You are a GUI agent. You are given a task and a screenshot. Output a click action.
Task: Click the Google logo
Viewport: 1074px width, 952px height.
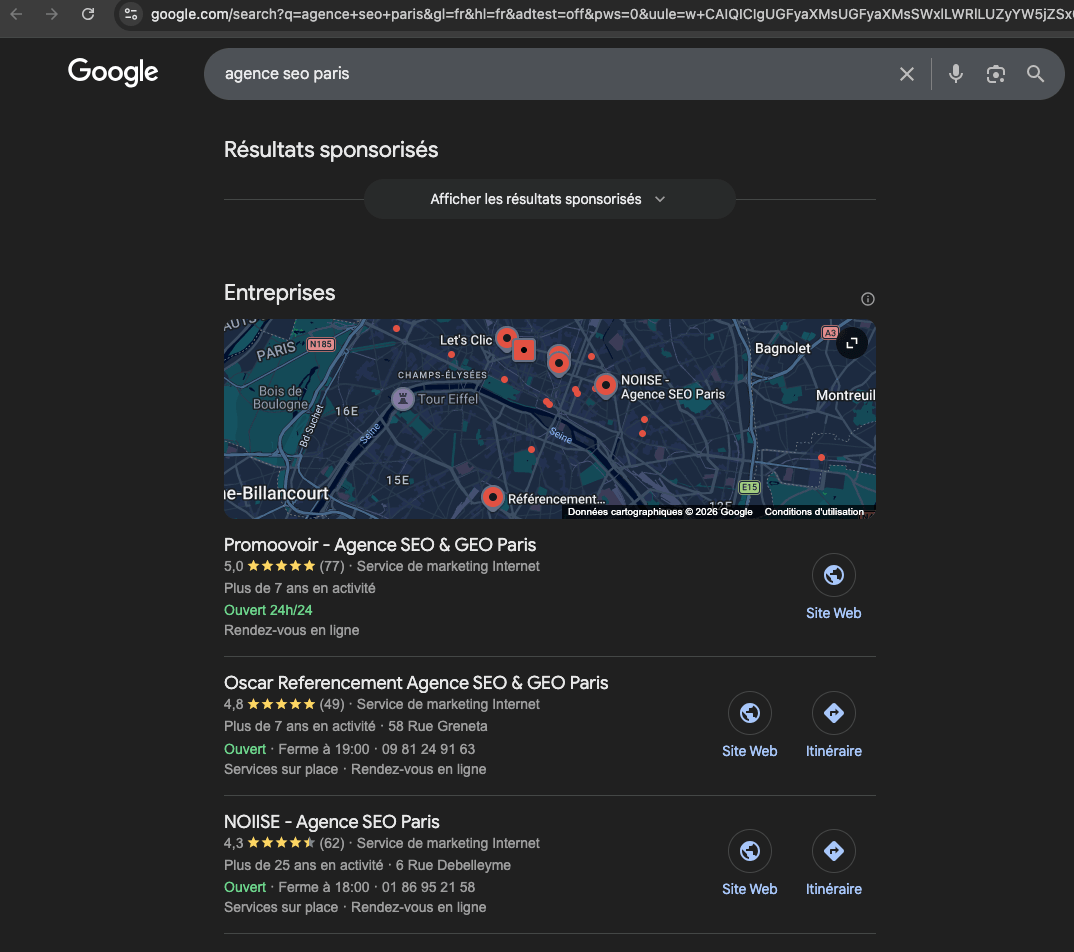point(113,72)
